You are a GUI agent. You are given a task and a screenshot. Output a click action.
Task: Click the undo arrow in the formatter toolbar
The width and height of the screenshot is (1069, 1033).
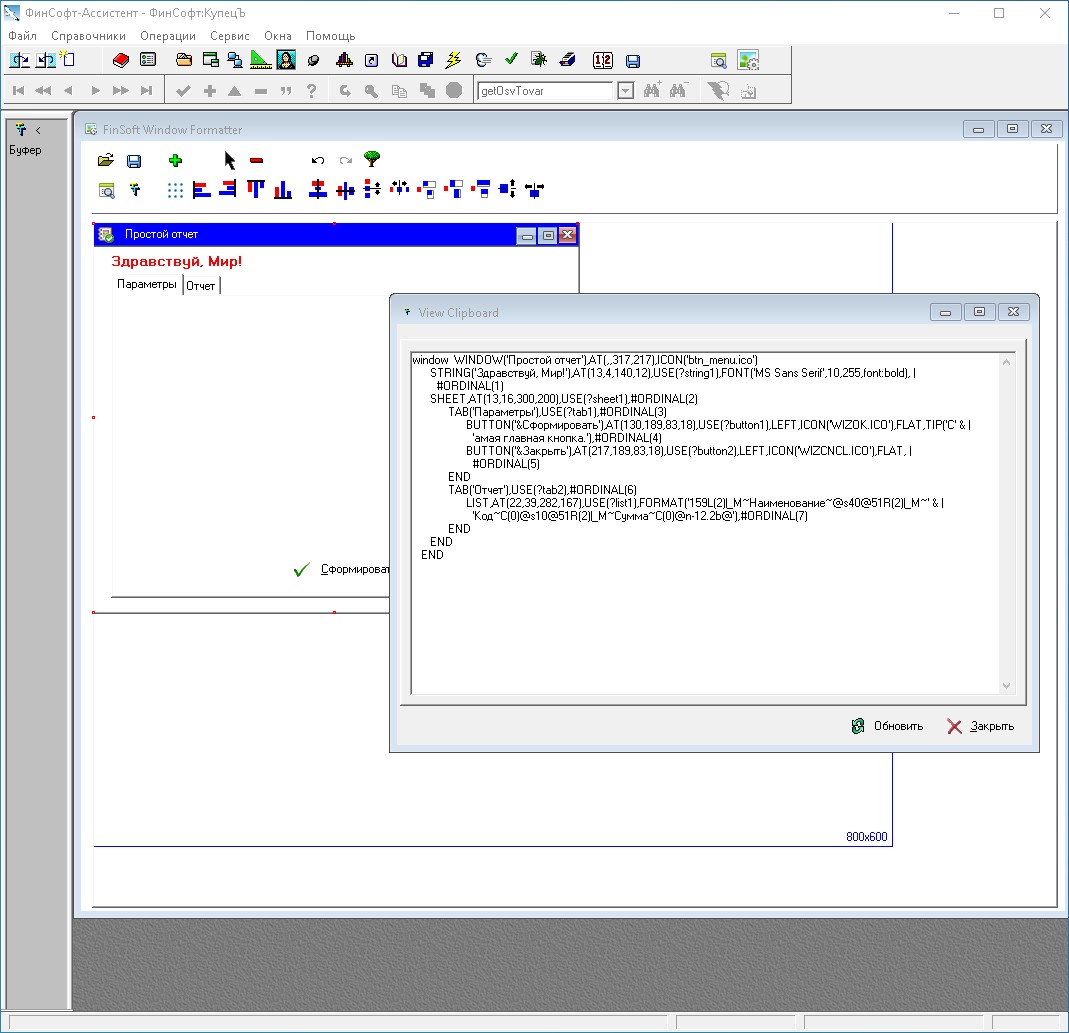click(318, 160)
